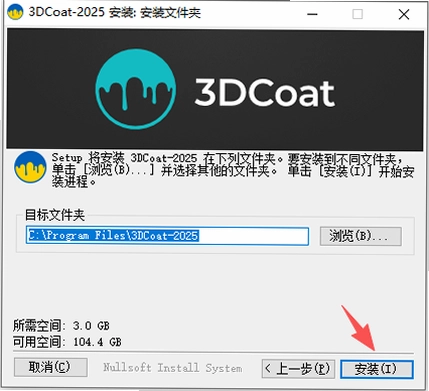
Task: Click the yellow-blue 3DCoat icon beside Setup text
Action: pos(30,167)
